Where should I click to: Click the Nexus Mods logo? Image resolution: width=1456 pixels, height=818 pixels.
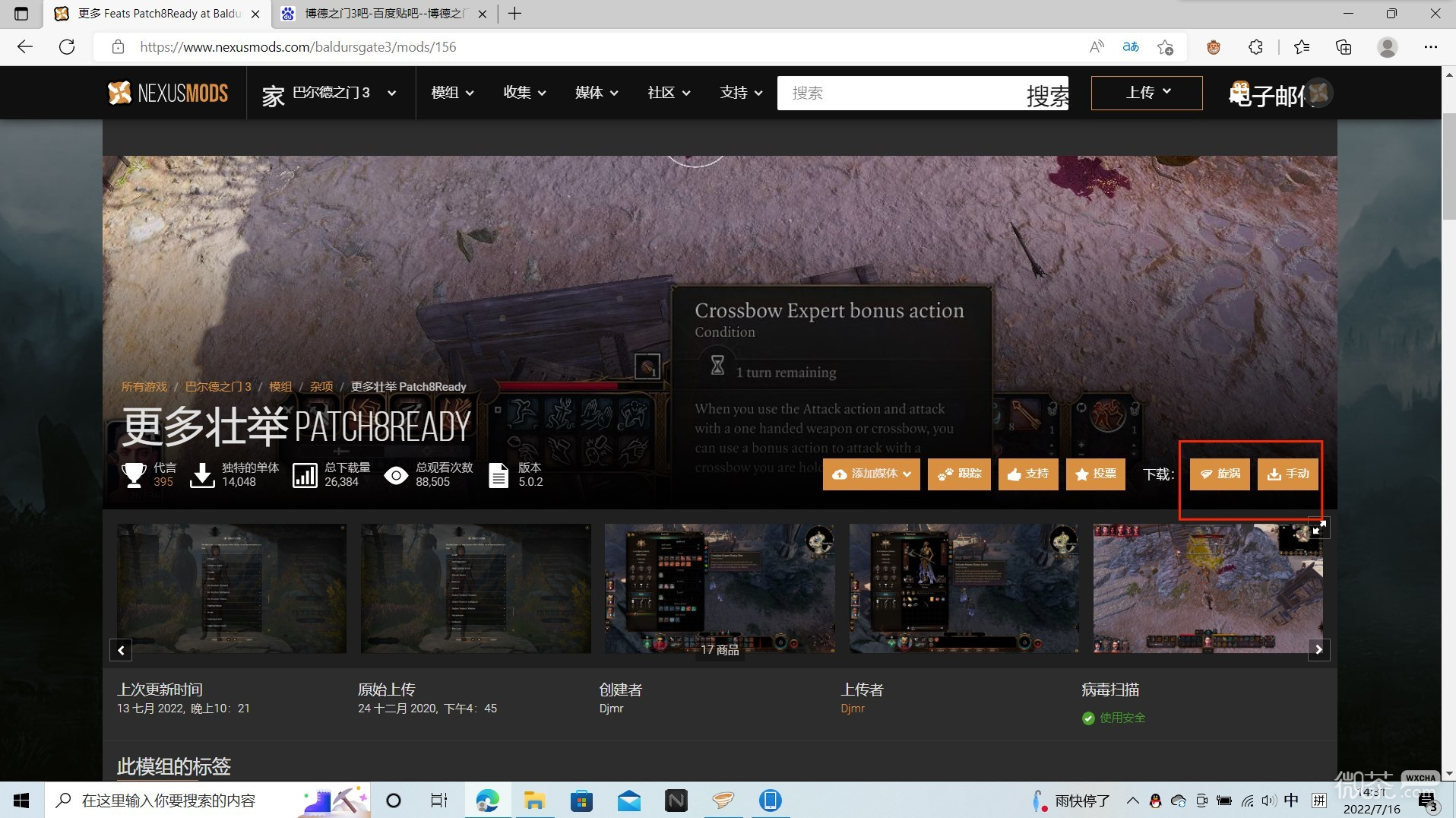(168, 93)
